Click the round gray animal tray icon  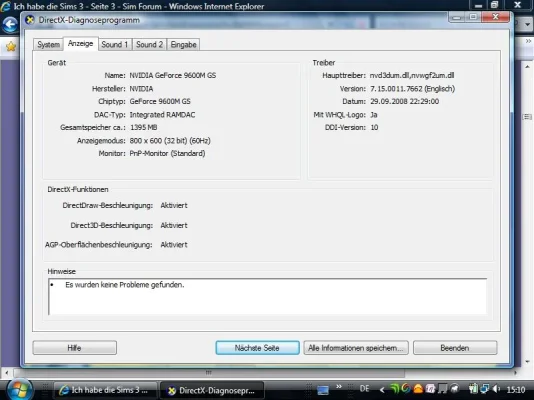(454, 388)
